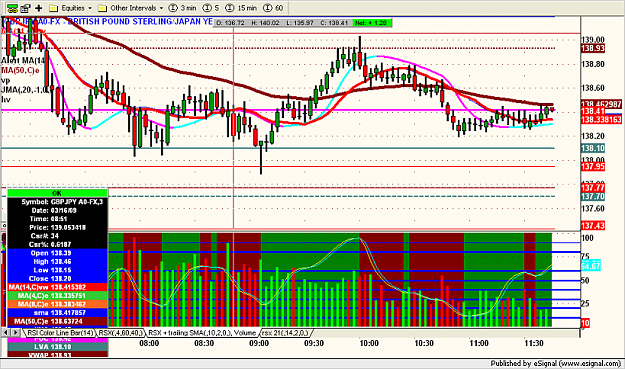Click the green Net +1.28 box
625x369 pixels.
pyautogui.click(x=371, y=23)
